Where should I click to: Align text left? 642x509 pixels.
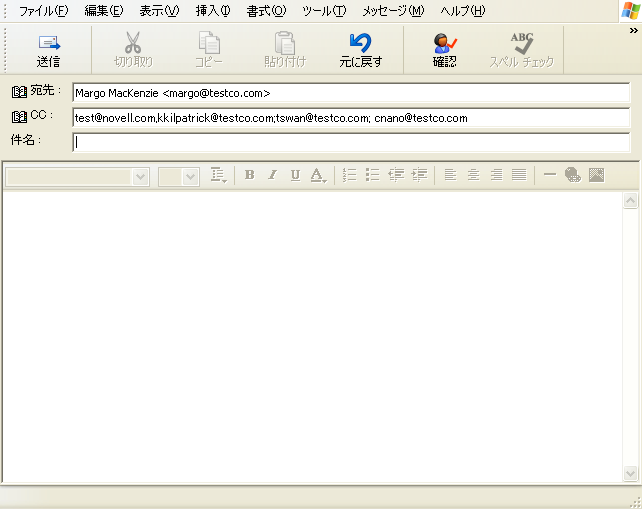click(x=450, y=175)
